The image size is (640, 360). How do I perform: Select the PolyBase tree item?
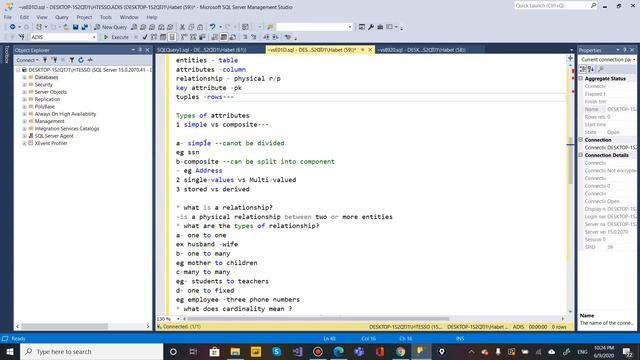click(44, 107)
